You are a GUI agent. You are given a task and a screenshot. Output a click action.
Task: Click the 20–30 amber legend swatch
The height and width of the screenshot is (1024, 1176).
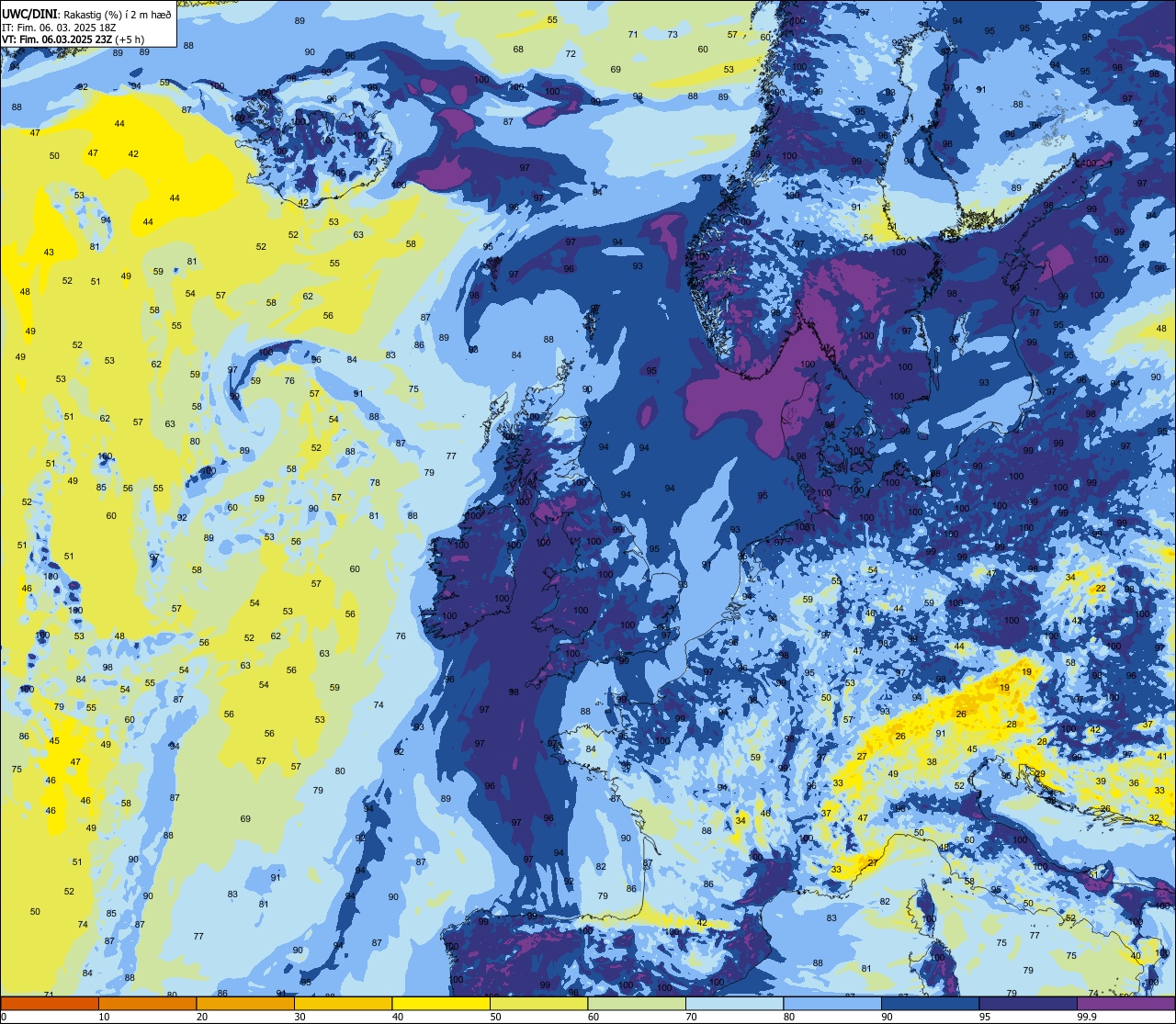click(x=245, y=1003)
